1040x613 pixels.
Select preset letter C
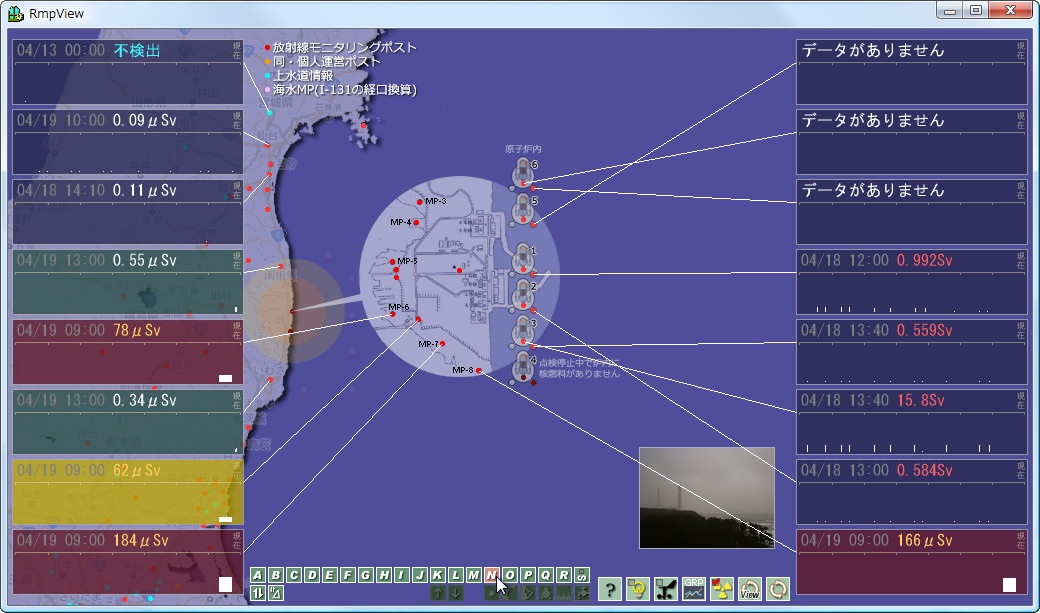tap(294, 575)
